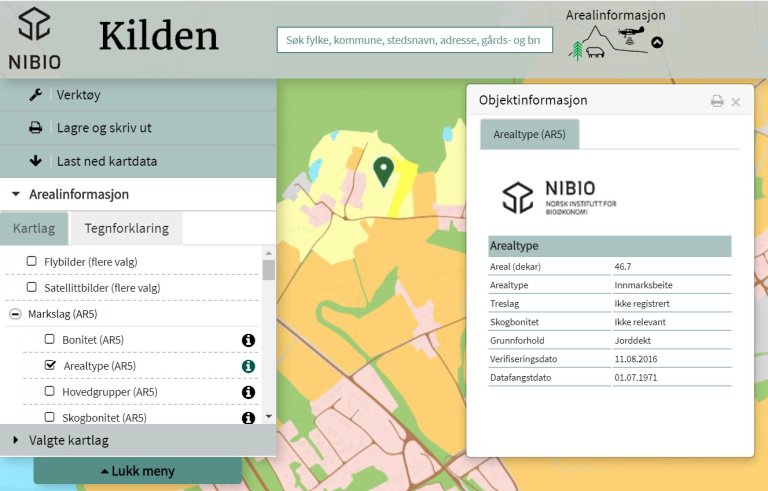Click the Skogbonitet row label in table
Screen dimensions: 768x491
tap(514, 322)
